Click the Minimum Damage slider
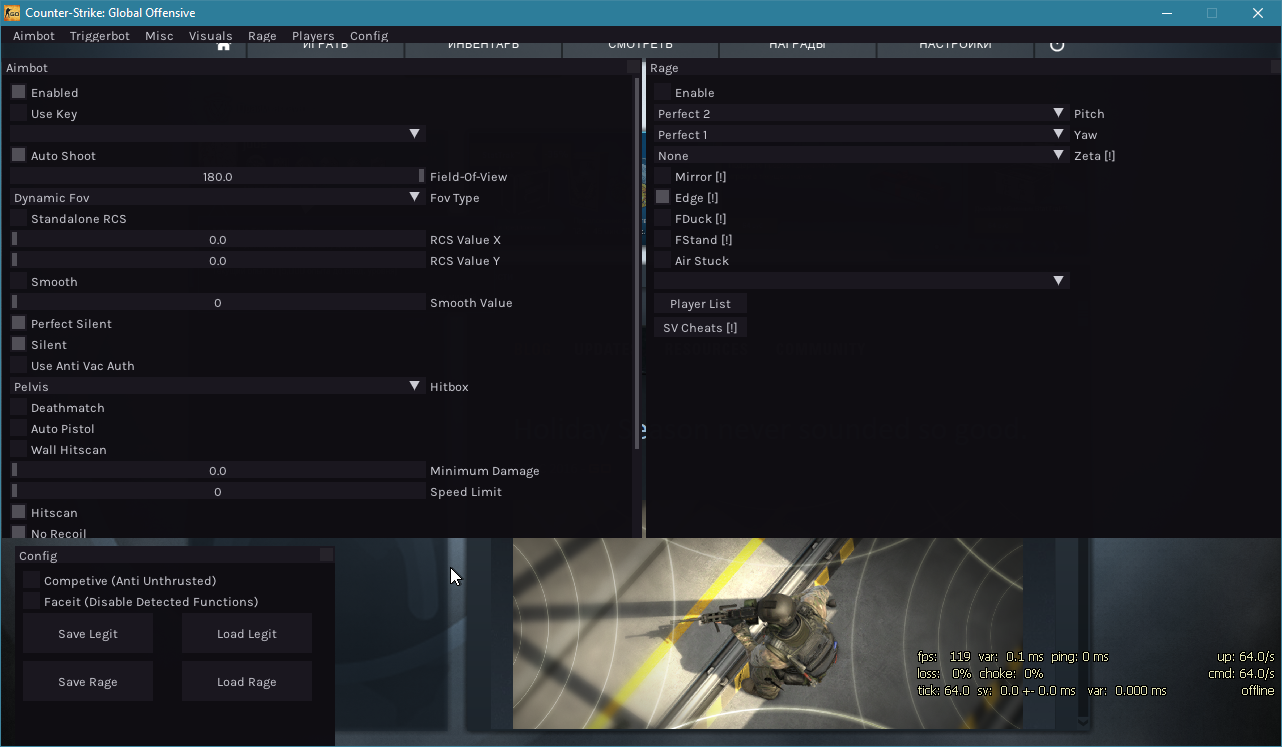 pos(218,470)
